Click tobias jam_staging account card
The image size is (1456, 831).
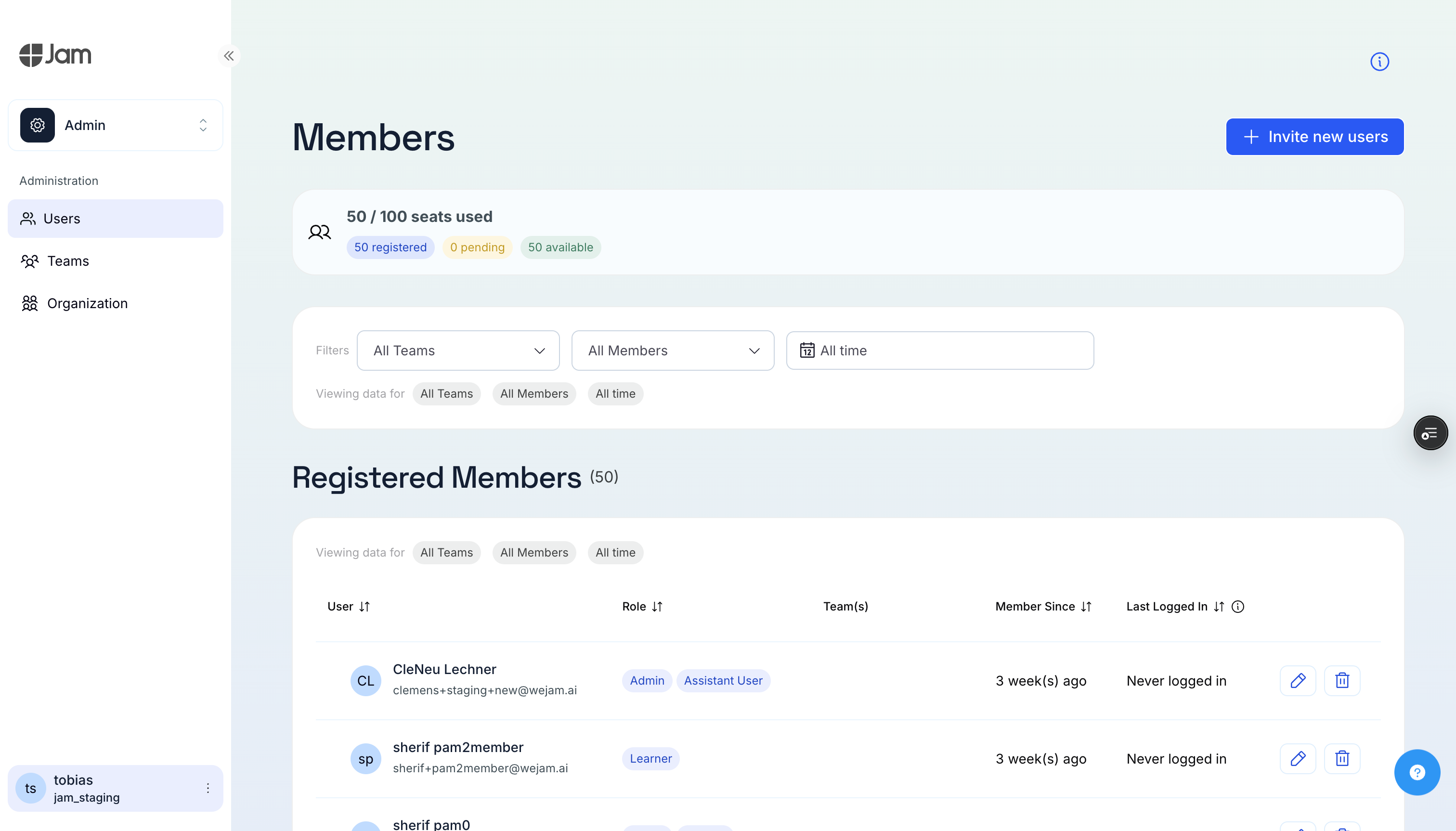click(115, 788)
